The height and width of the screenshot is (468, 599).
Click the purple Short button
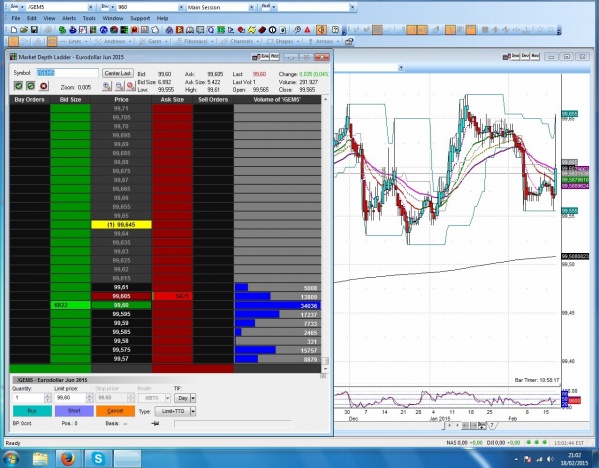point(74,411)
